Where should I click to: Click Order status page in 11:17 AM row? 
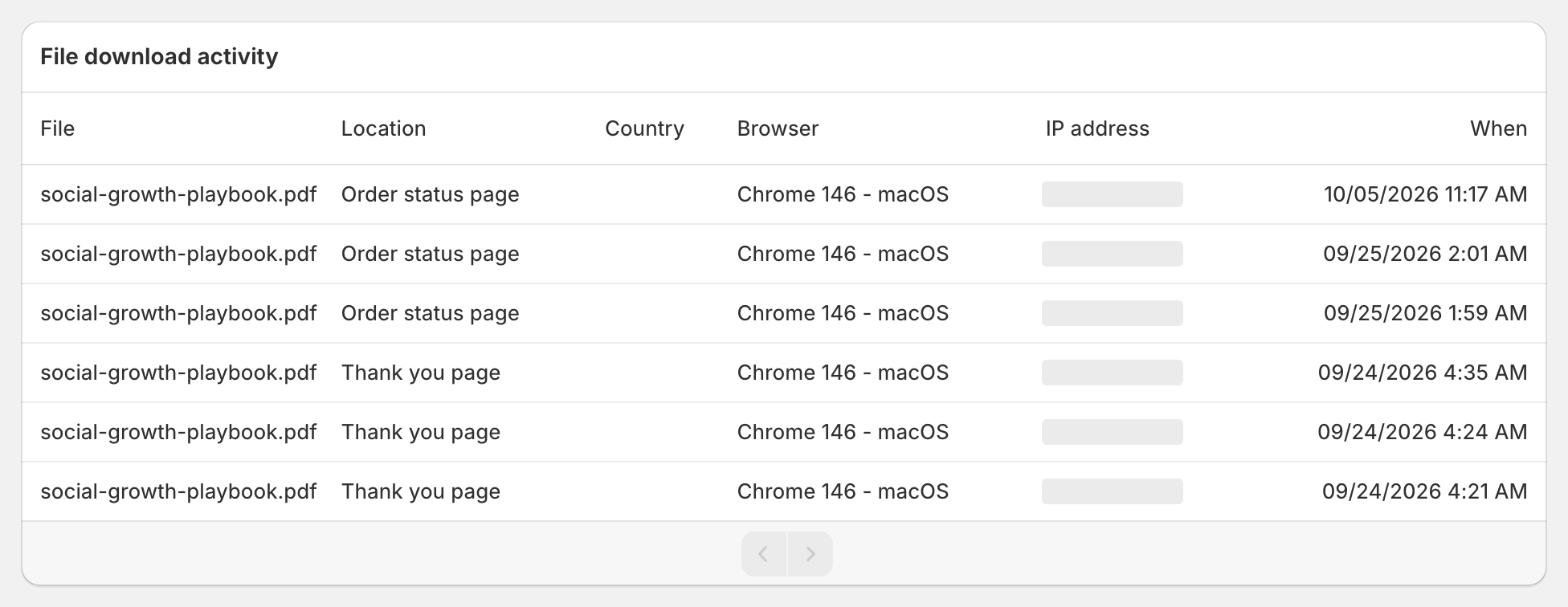click(430, 194)
